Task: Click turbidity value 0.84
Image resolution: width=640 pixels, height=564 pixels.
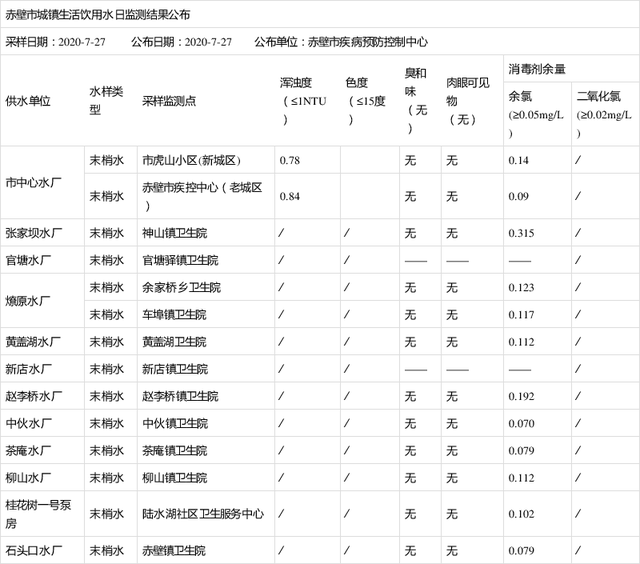Action: coord(289,196)
